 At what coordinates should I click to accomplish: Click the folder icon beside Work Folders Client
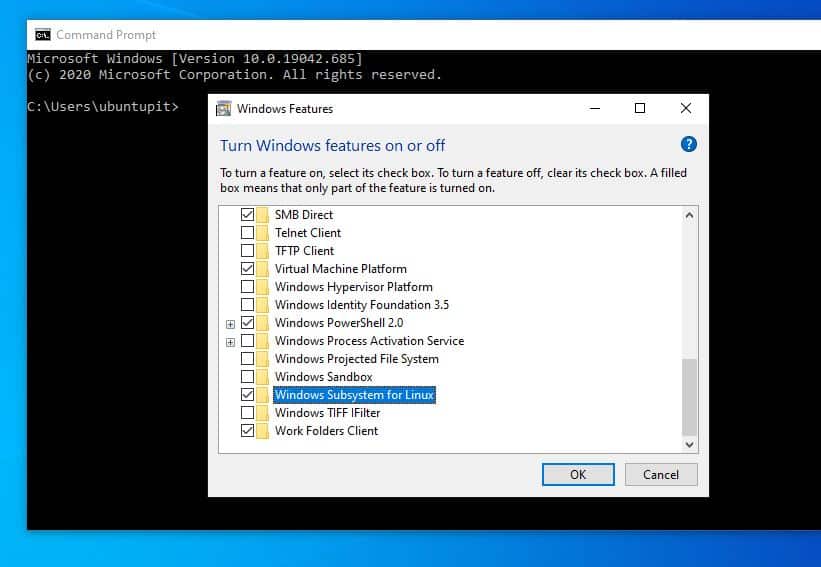[x=263, y=431]
